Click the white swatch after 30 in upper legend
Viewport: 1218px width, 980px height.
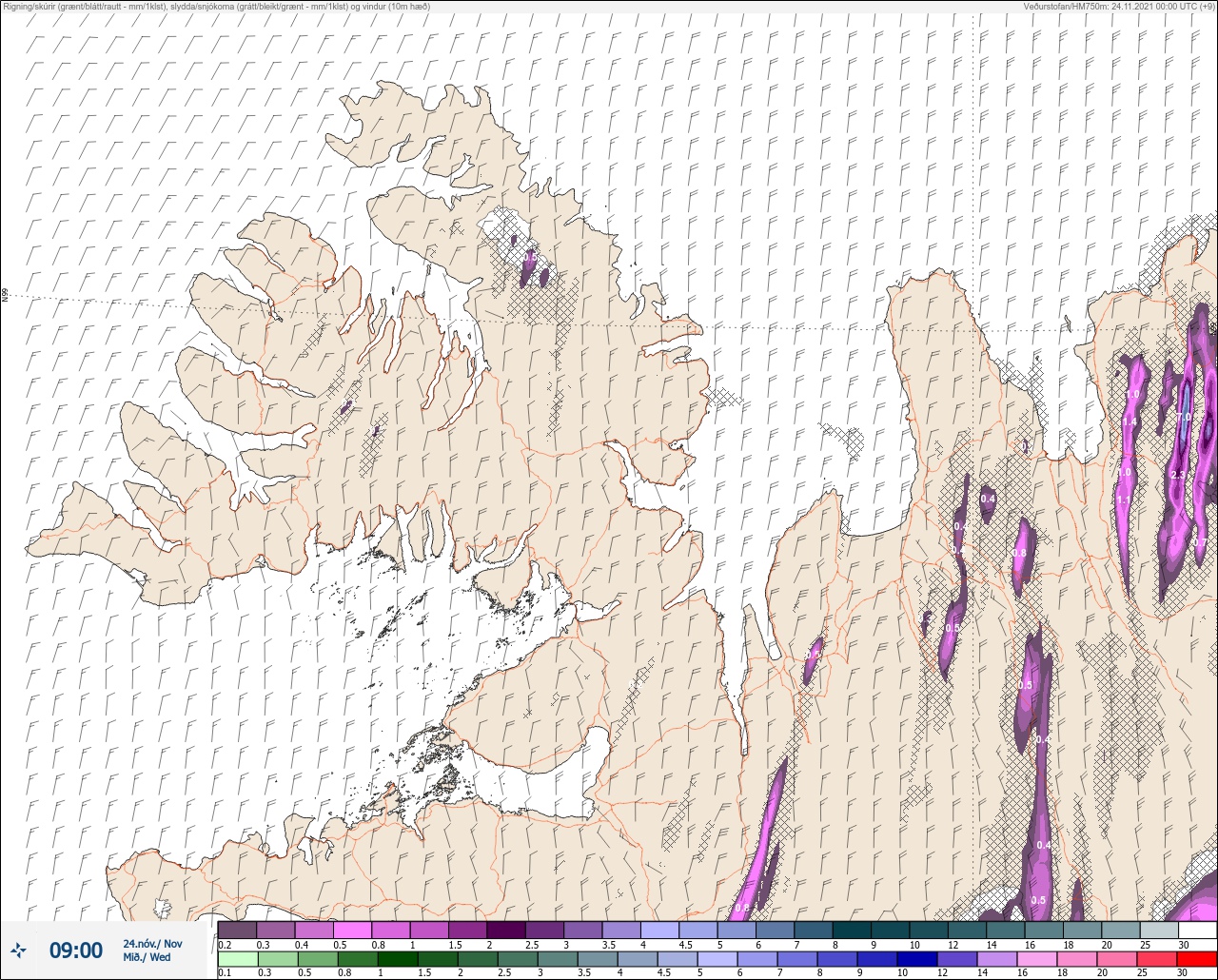[1197, 930]
